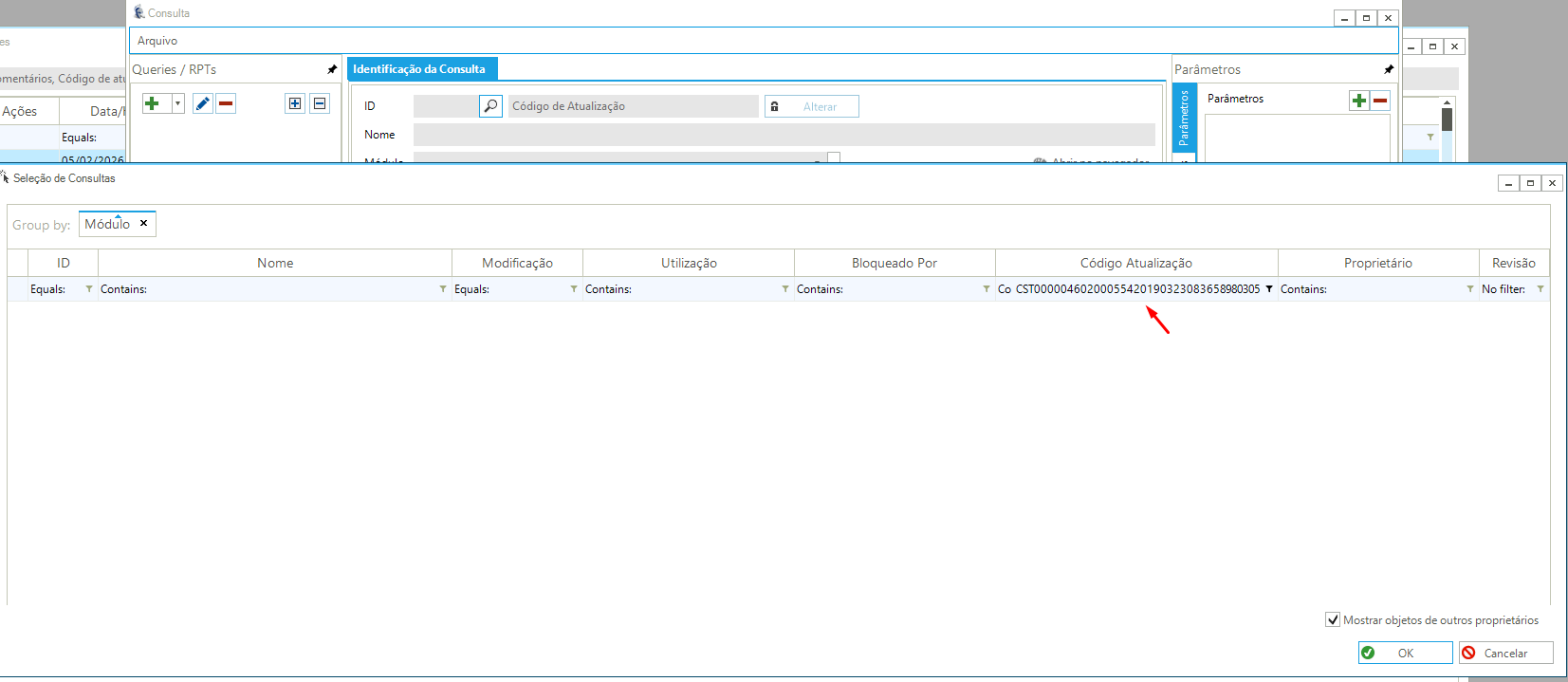The height and width of the screenshot is (682, 1568).
Task: Remove the Módulo grouping chip
Action: [144, 224]
